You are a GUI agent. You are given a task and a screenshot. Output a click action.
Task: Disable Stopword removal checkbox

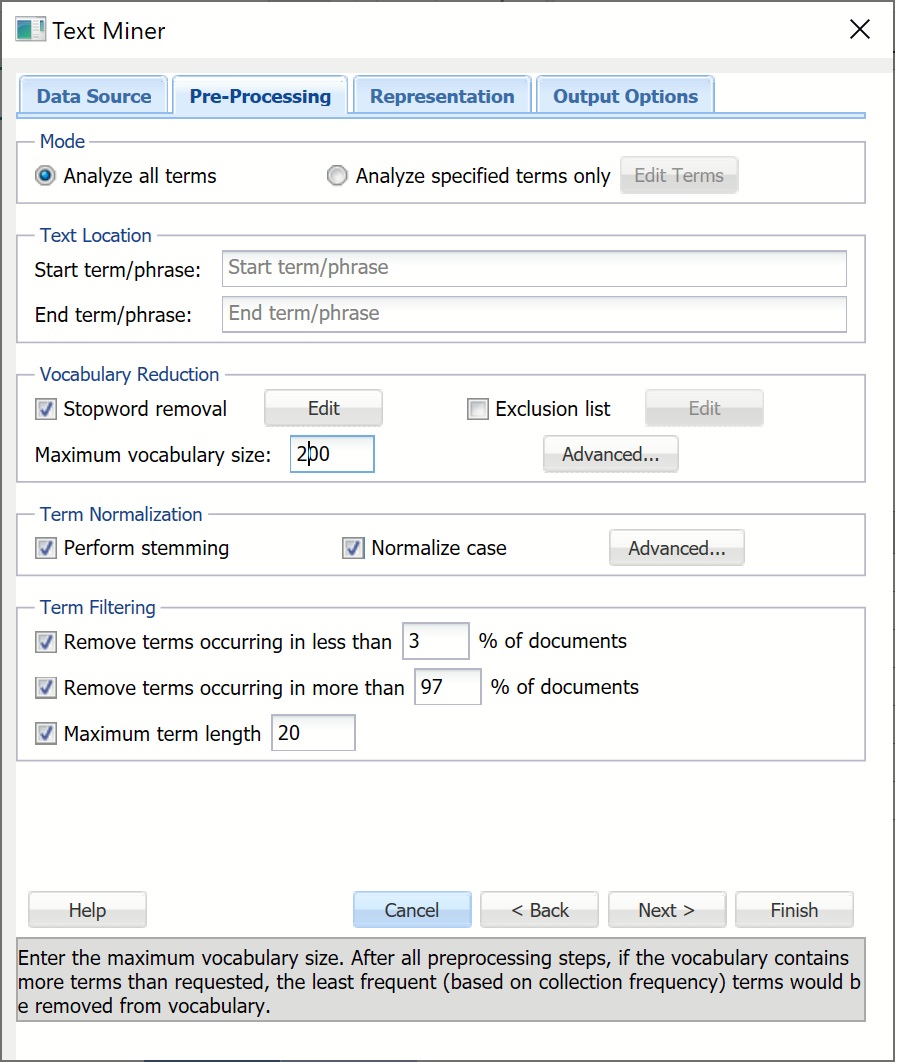point(46,409)
